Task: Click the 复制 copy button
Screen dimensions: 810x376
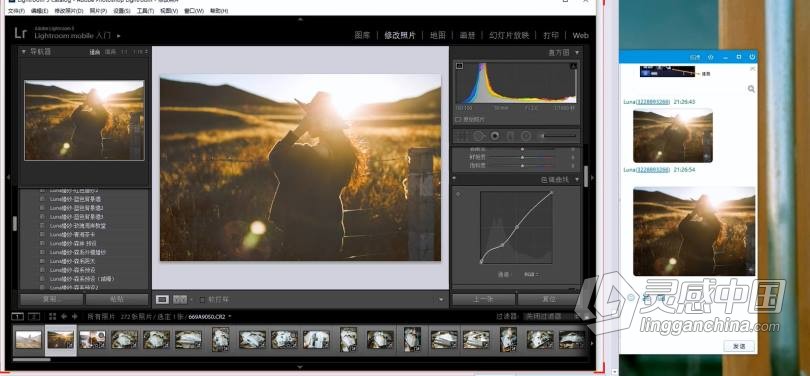Action: coord(51,299)
